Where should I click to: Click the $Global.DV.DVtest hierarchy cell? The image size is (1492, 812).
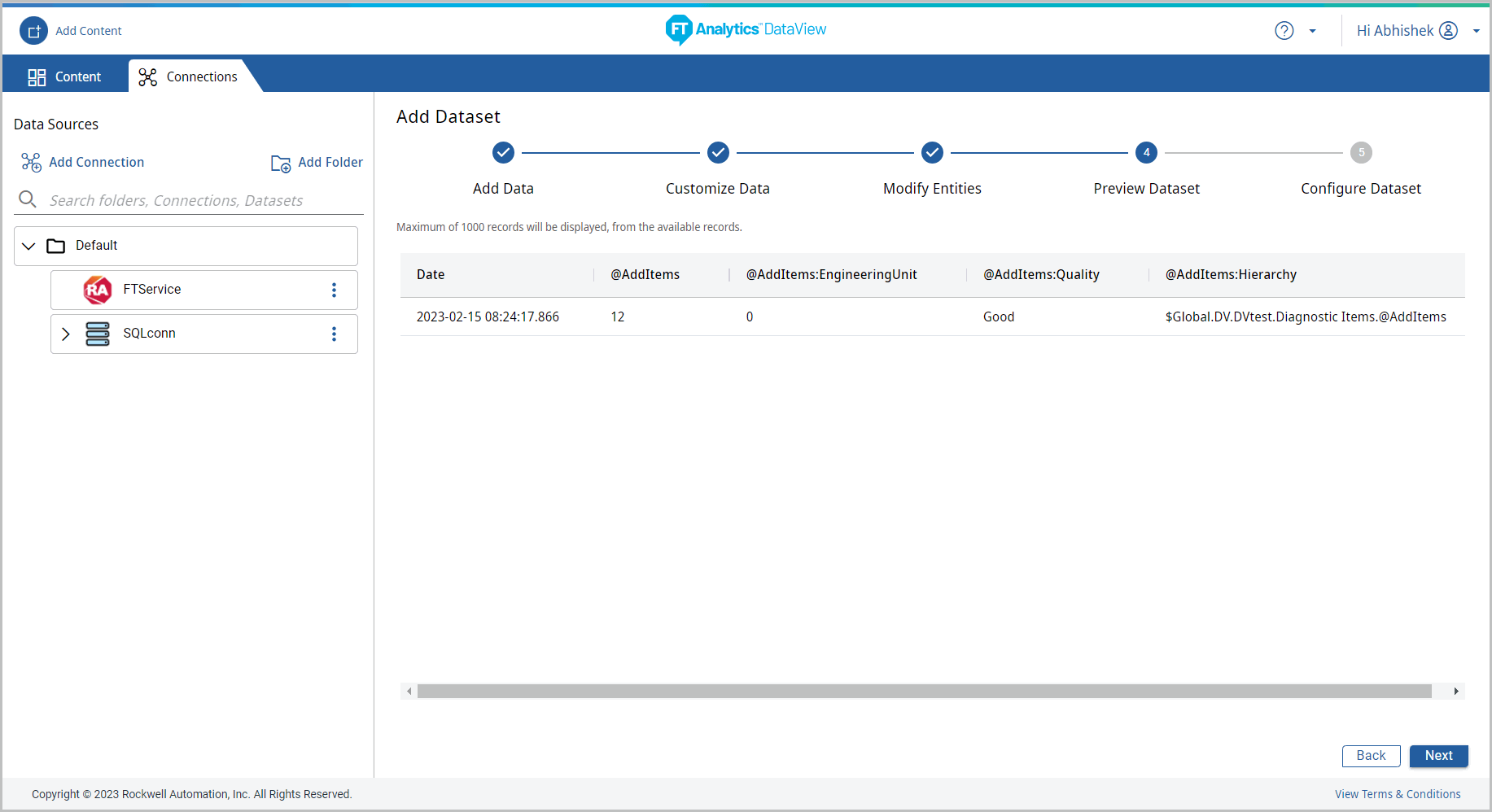tap(1306, 317)
